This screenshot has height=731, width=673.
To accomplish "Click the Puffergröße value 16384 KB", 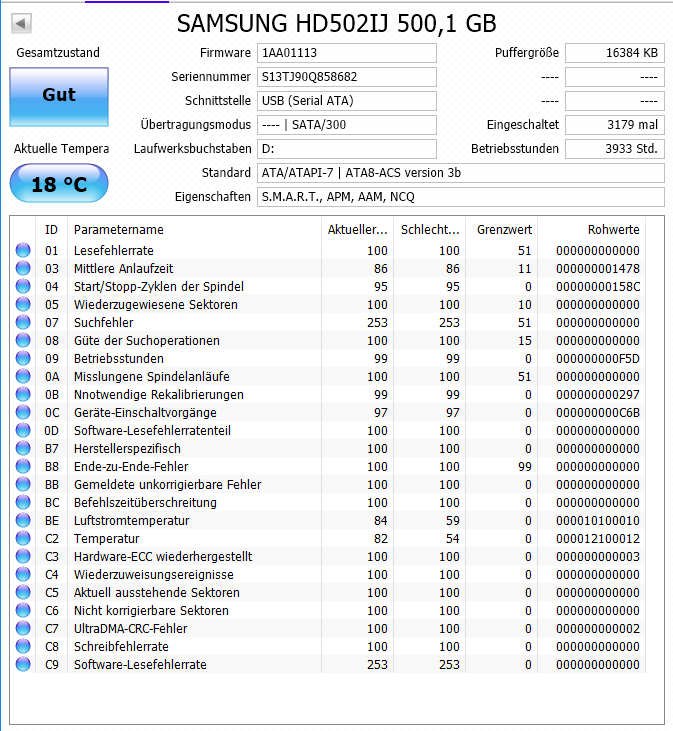I will [x=615, y=53].
